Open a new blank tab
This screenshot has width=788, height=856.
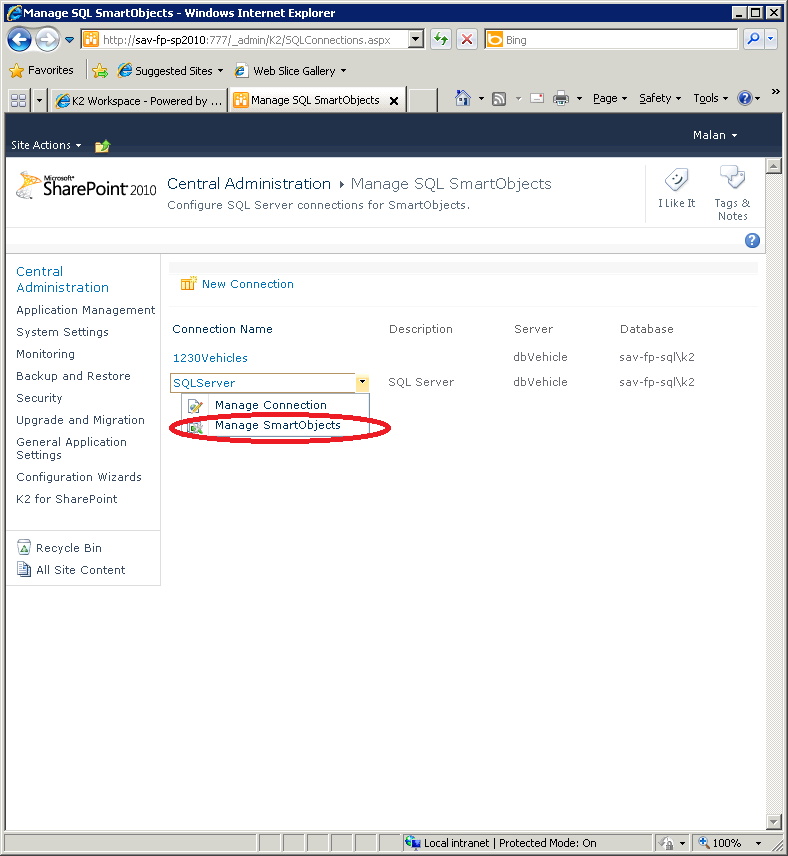pyautogui.click(x=423, y=100)
